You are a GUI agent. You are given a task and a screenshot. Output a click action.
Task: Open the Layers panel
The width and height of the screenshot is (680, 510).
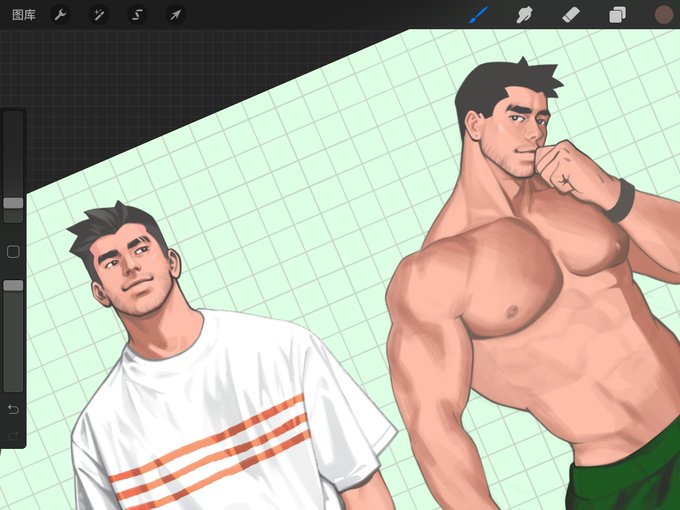click(617, 15)
